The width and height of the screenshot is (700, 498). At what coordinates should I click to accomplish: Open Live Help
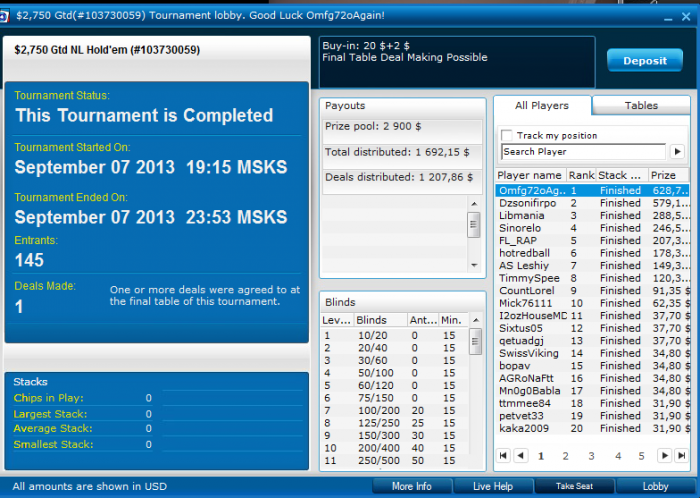coord(493,486)
